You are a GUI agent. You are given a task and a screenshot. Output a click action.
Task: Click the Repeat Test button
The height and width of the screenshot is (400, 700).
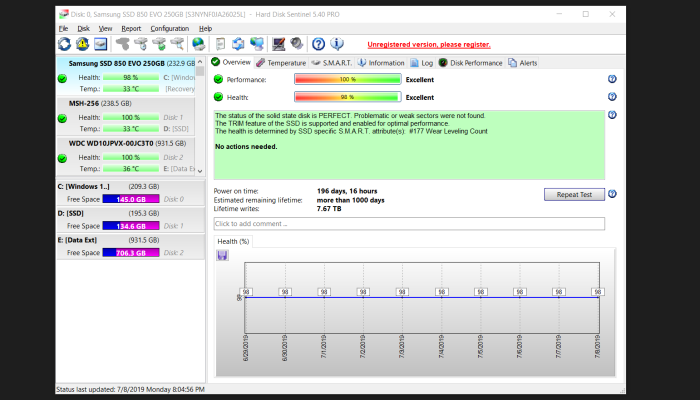coord(574,195)
